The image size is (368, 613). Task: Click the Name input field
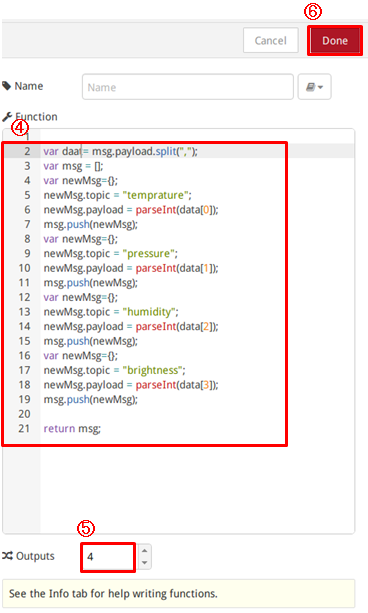(188, 87)
